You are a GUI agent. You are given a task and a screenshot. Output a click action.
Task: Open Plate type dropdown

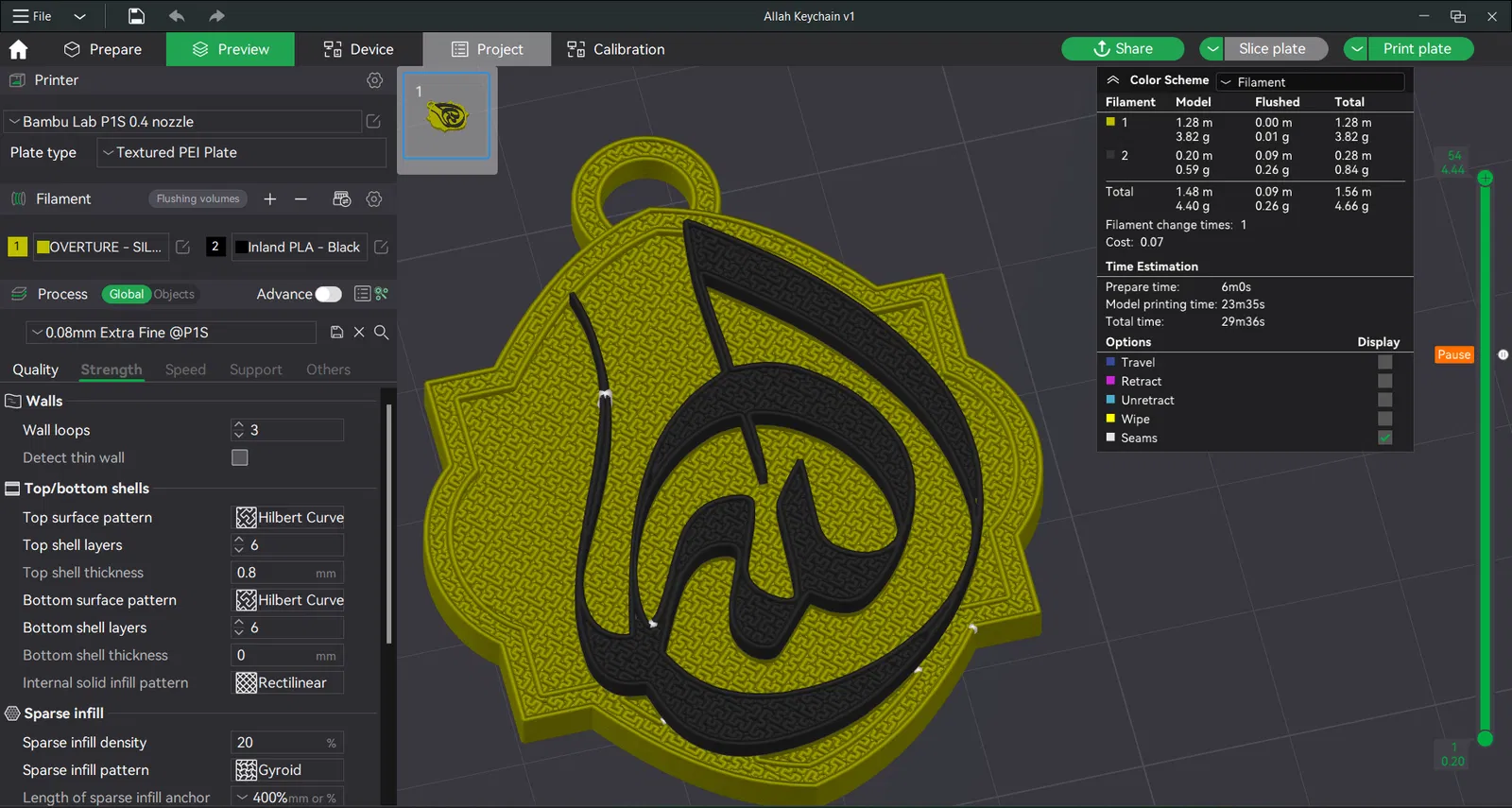[244, 153]
